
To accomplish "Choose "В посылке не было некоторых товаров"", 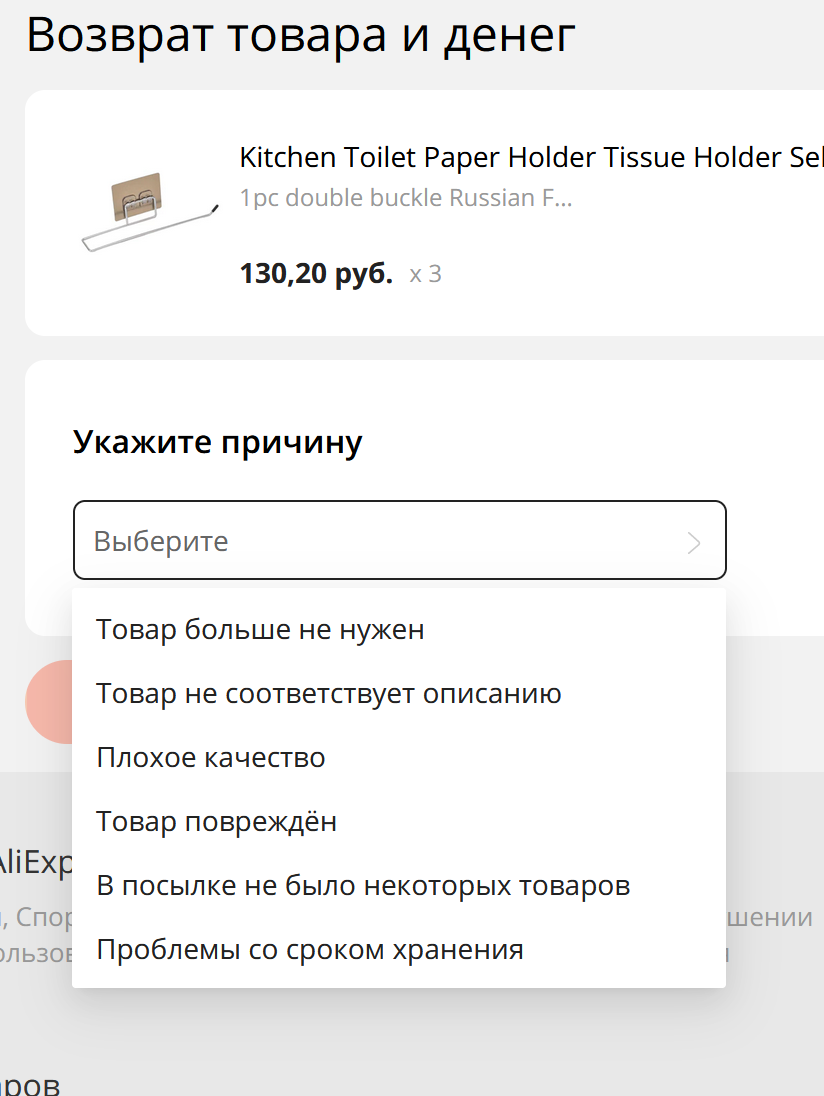I will coord(363,886).
